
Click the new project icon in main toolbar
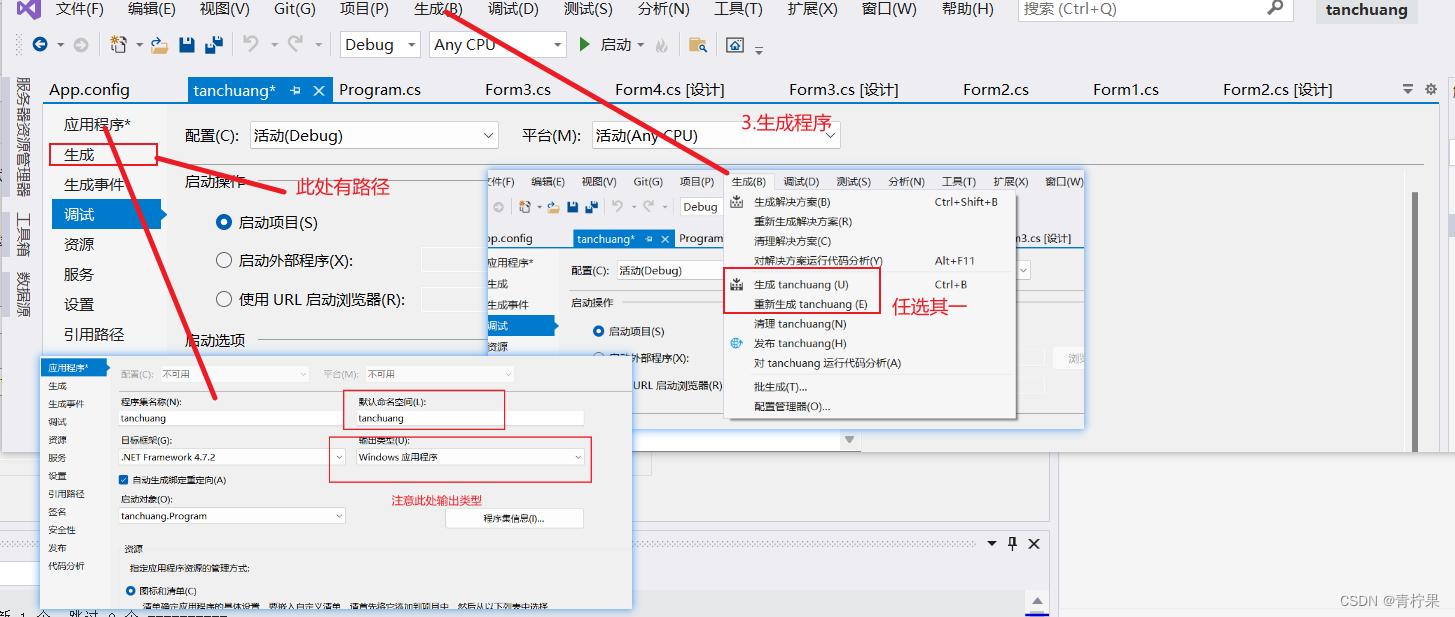coord(118,45)
